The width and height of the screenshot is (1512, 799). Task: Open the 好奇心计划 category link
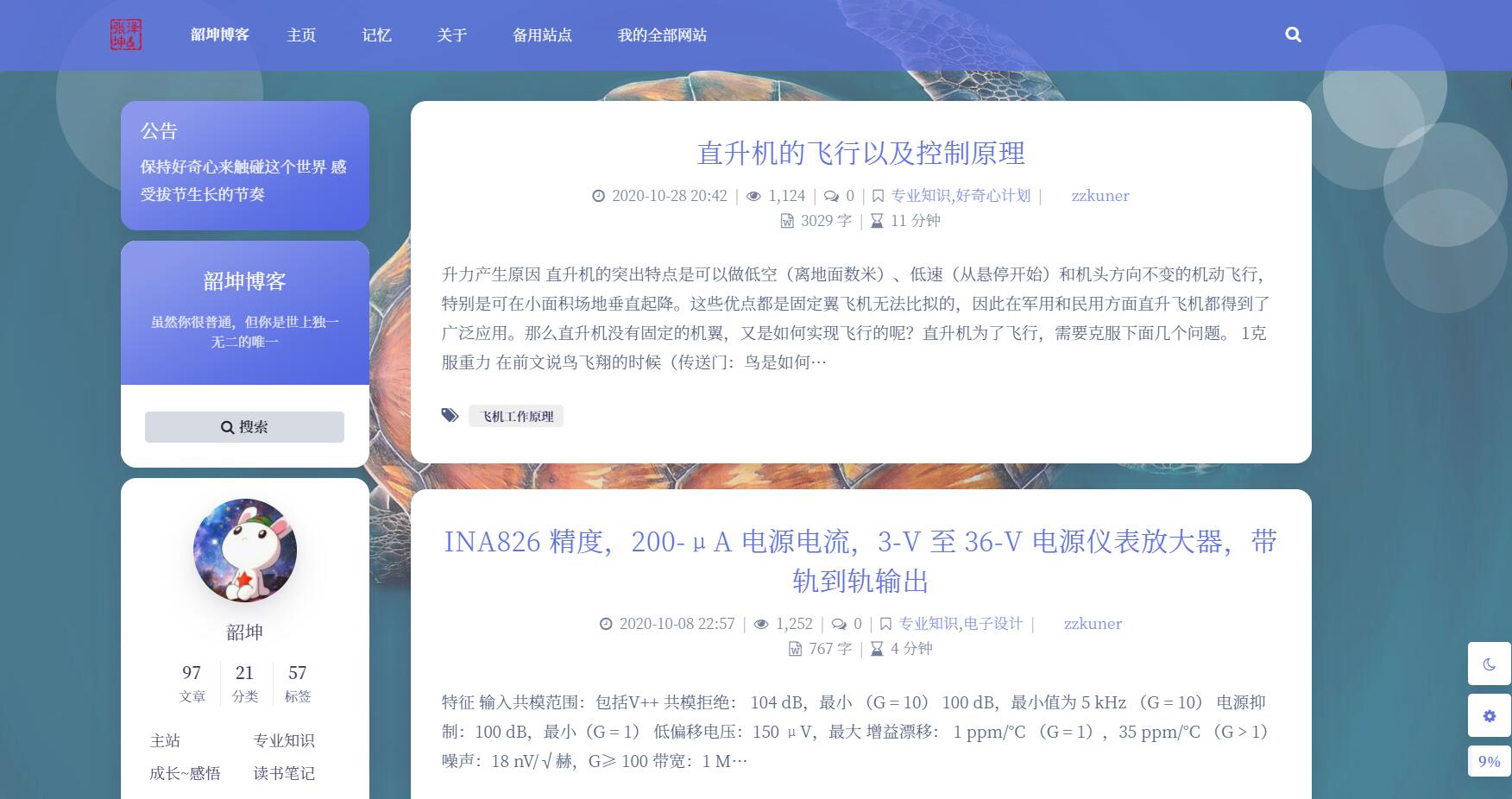(x=993, y=196)
